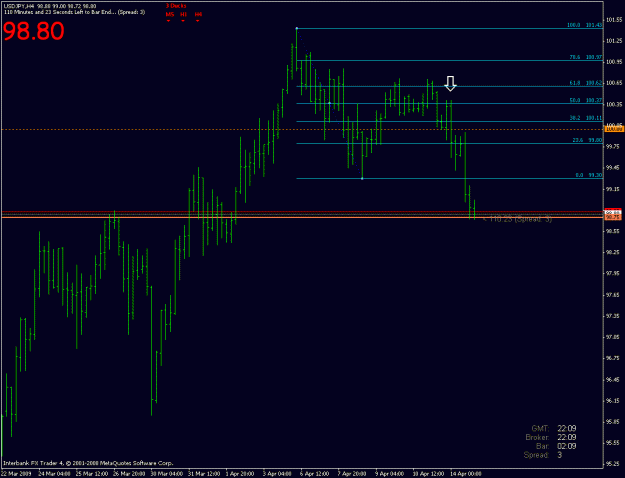Image resolution: width=625 pixels, height=478 pixels.
Task: Click the 96.75 price axis label
Action: click(614, 358)
